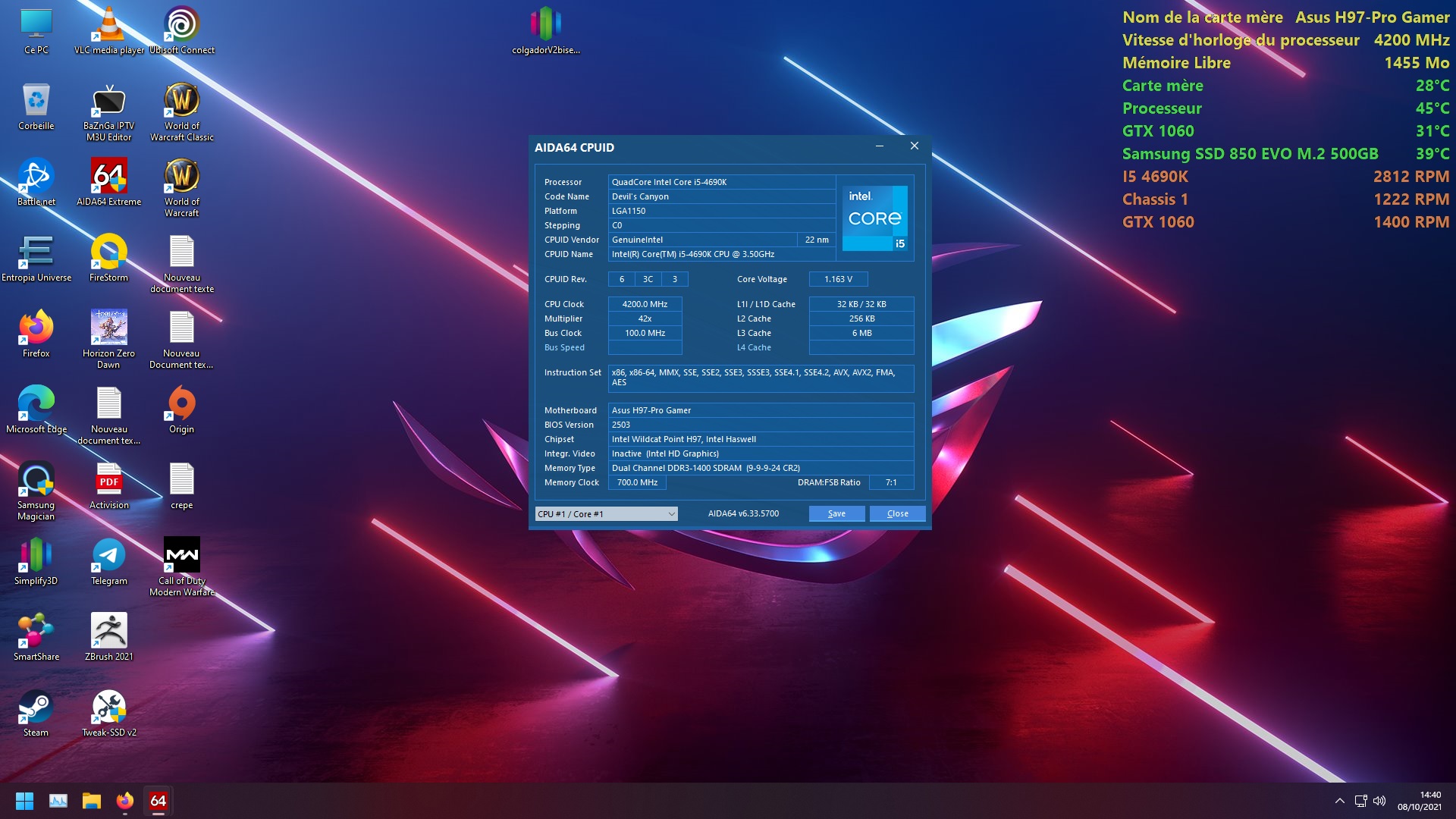
Task: Open the World of Warcraft retail icon
Action: (x=182, y=187)
